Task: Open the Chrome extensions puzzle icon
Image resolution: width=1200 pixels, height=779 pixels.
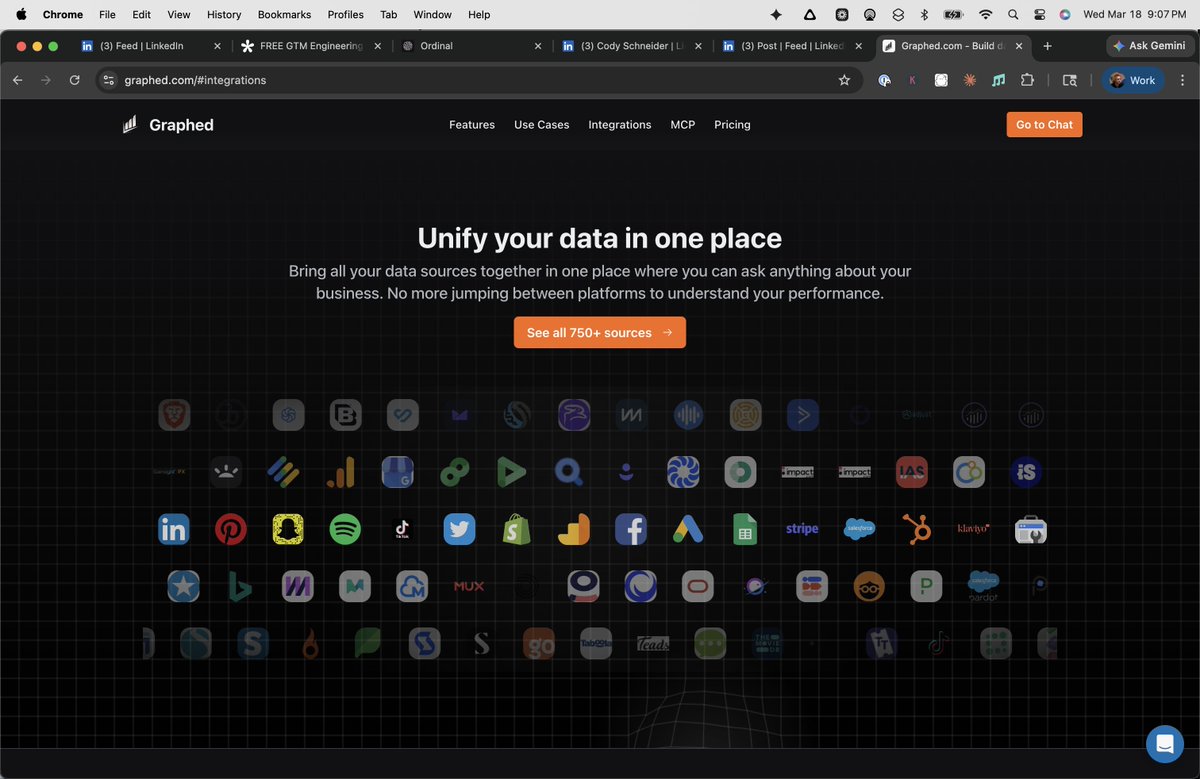Action: click(x=1027, y=80)
